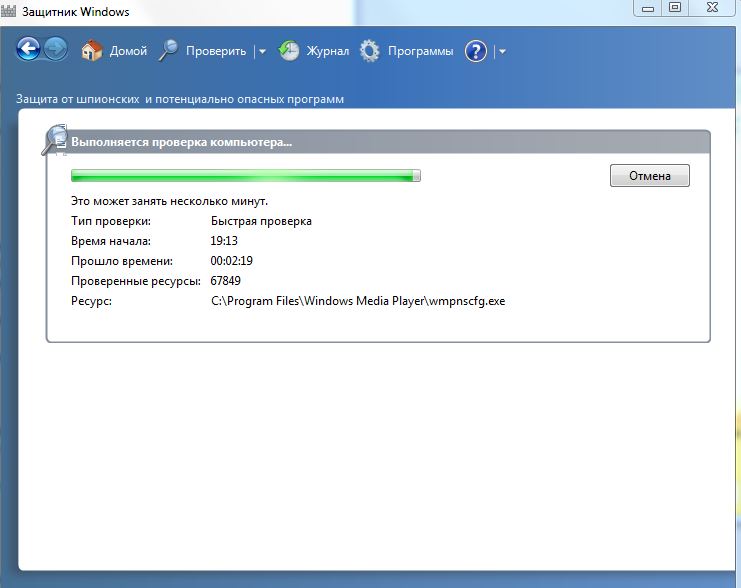Cancel the scan with Отмена
The image size is (741, 588).
649,175
